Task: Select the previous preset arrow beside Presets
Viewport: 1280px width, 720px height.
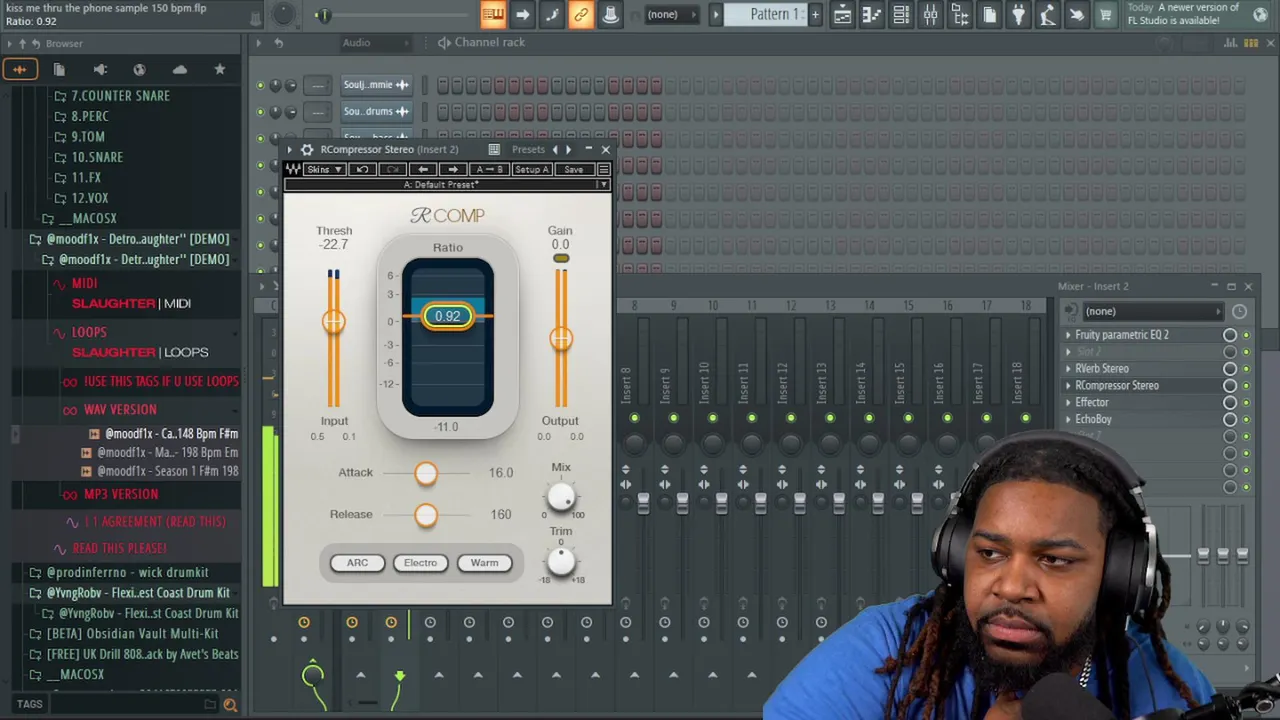Action: click(555, 150)
